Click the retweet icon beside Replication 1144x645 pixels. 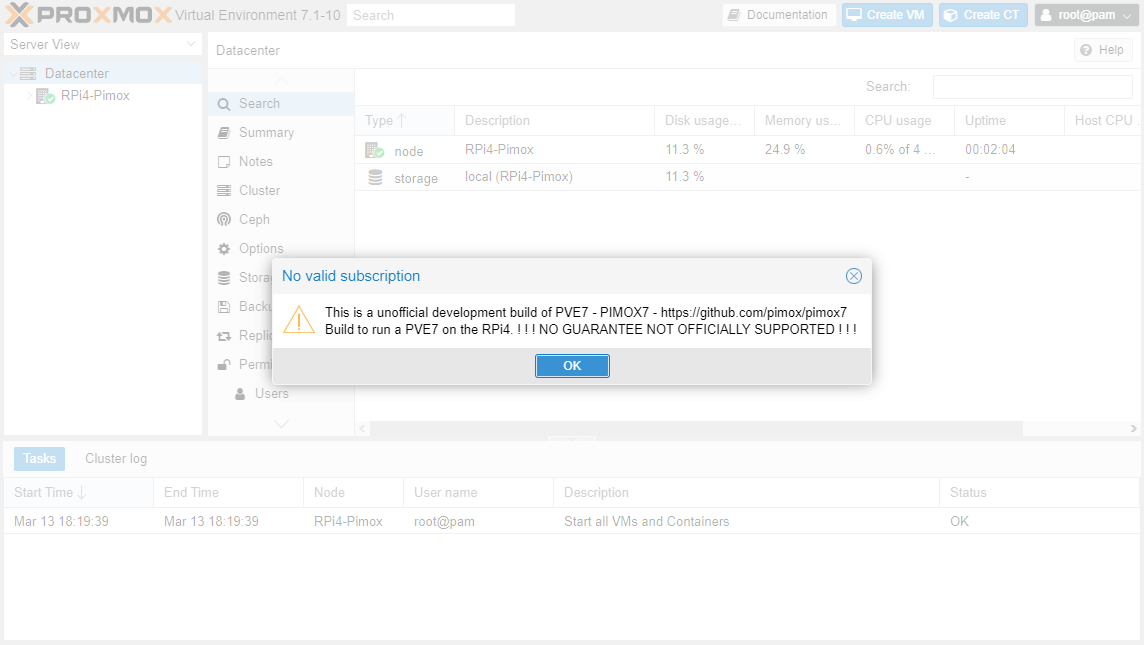[x=224, y=336]
